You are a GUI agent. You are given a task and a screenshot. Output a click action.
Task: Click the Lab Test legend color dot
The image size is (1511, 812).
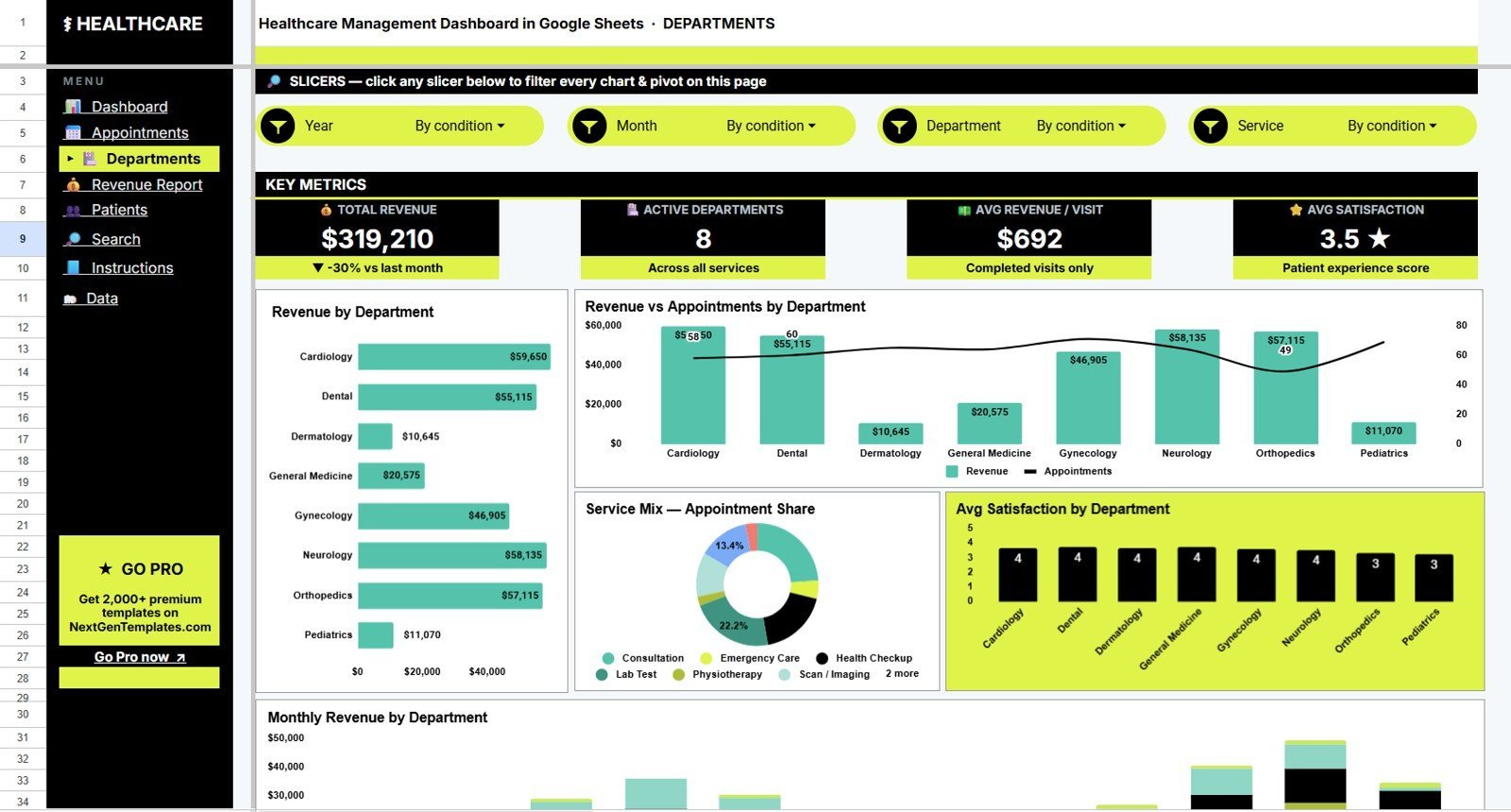click(602, 674)
